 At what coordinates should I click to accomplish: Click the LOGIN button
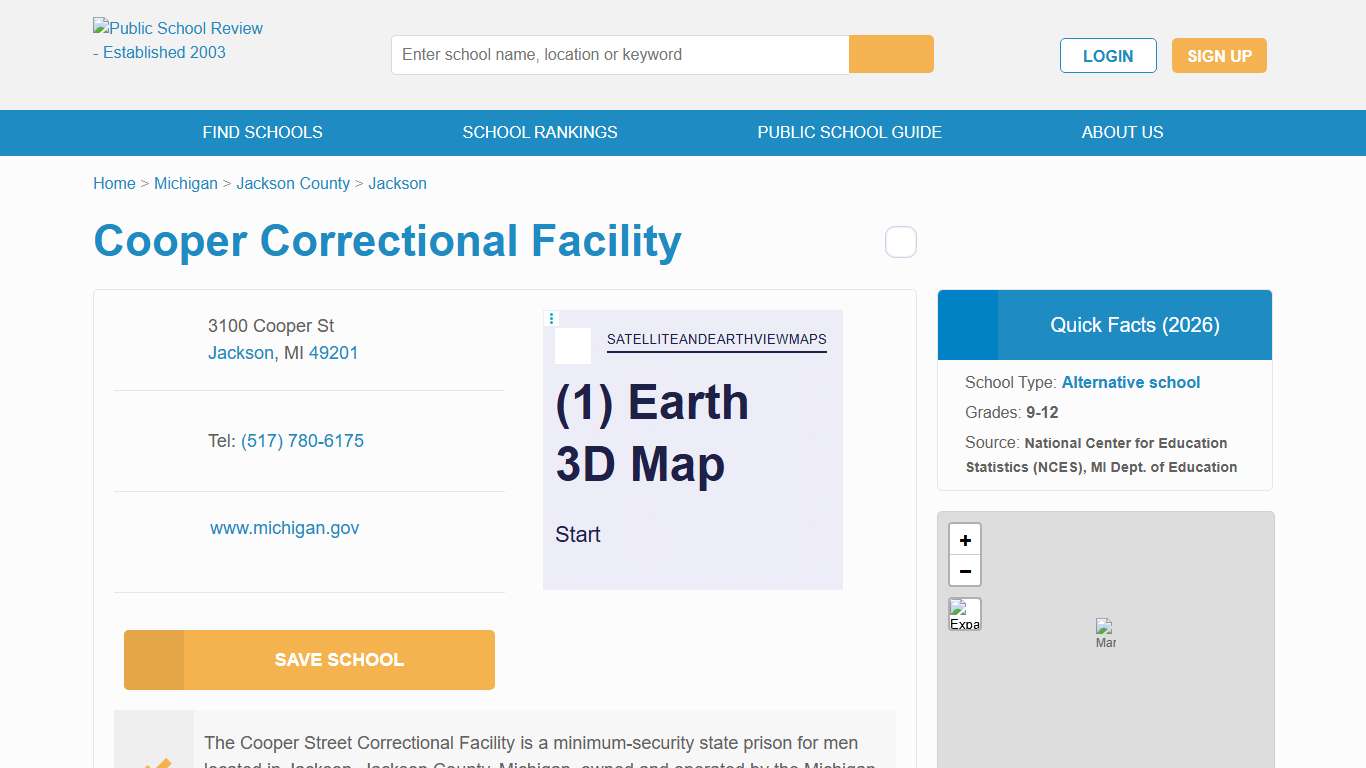coord(1108,55)
